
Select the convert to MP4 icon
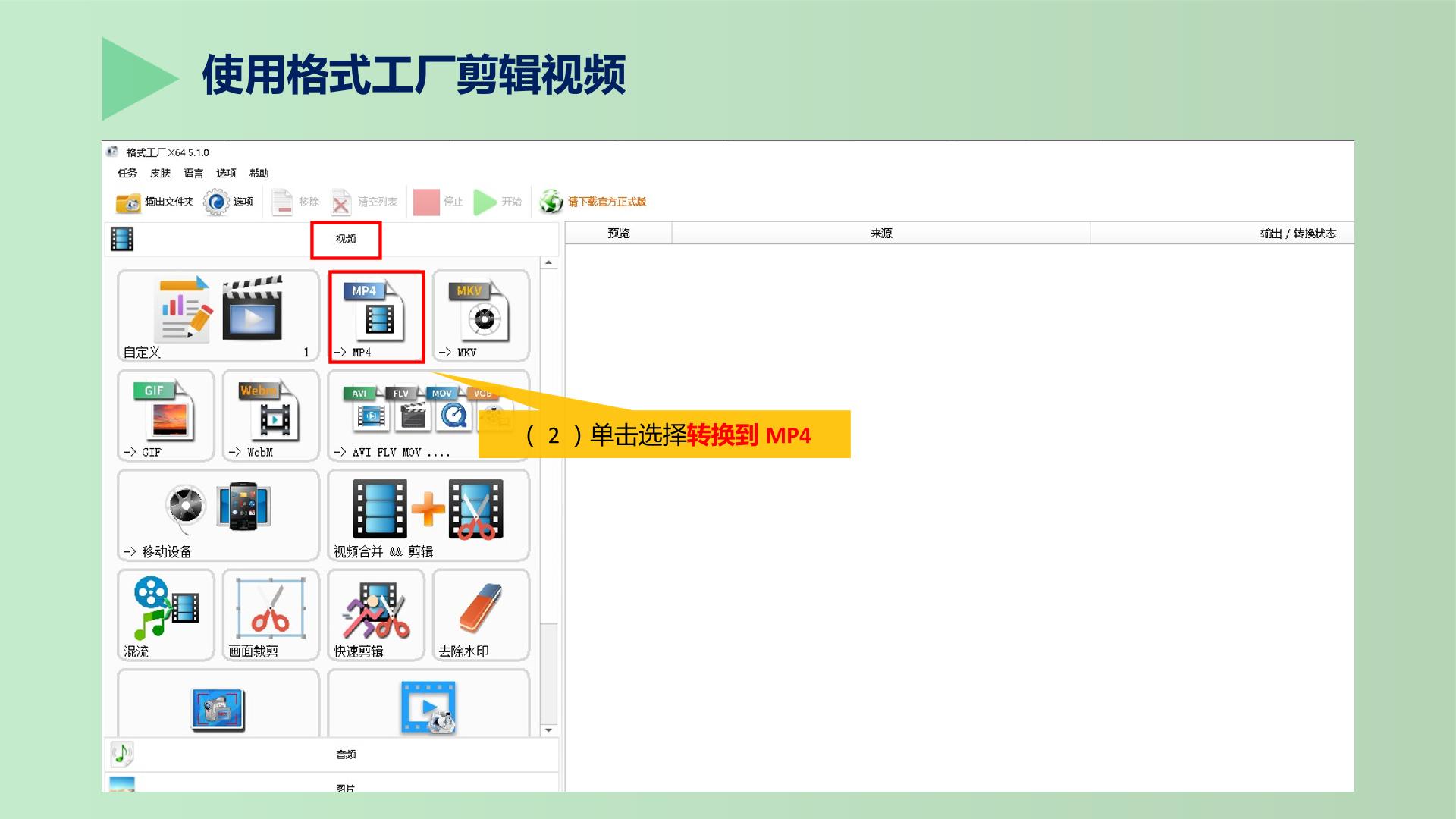click(376, 316)
